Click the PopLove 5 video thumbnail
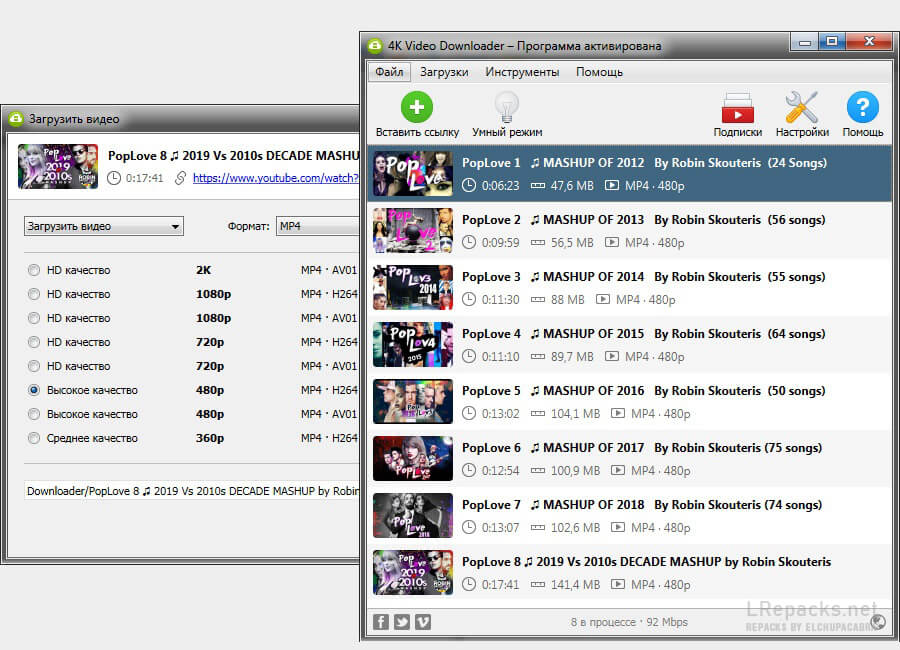This screenshot has width=900, height=650. click(x=413, y=401)
